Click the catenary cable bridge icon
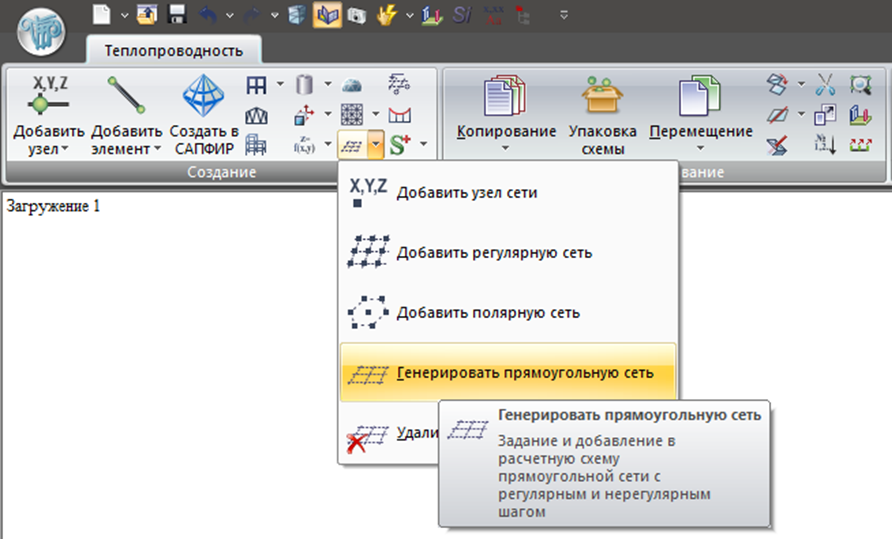Screen dimensions: 892x539 (399, 116)
